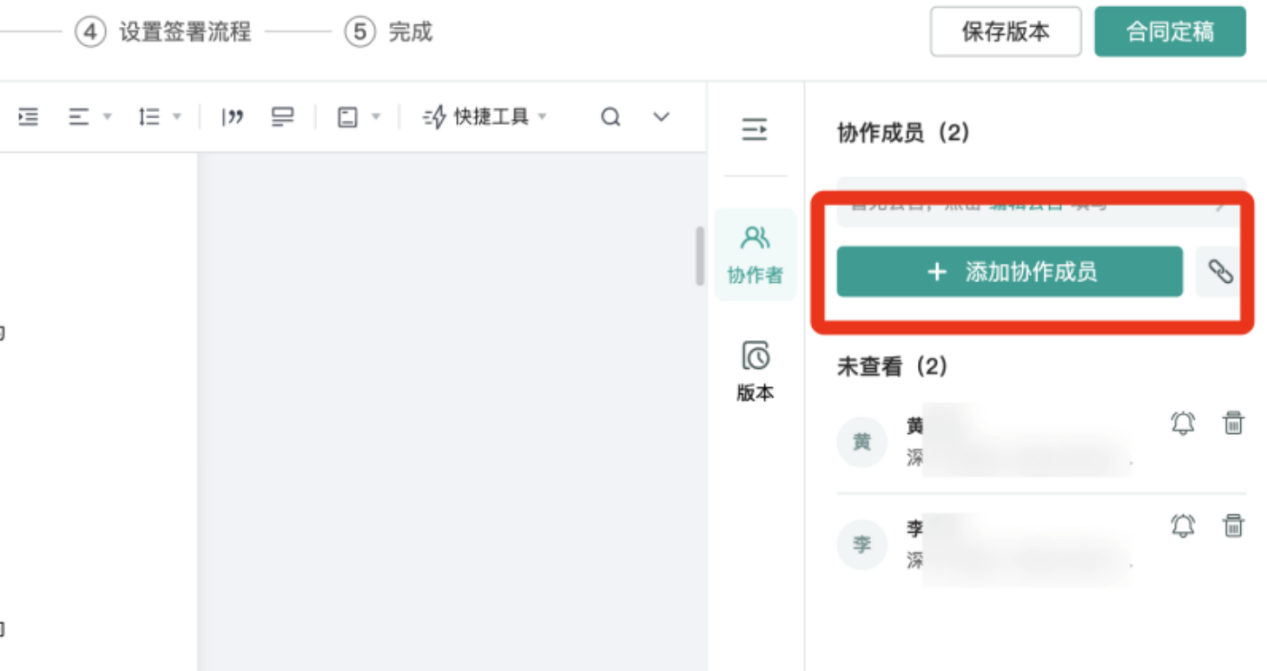Click the paragraph spacing icon in the toolbar
The width and height of the screenshot is (1267, 671).
pyautogui.click(x=282, y=116)
